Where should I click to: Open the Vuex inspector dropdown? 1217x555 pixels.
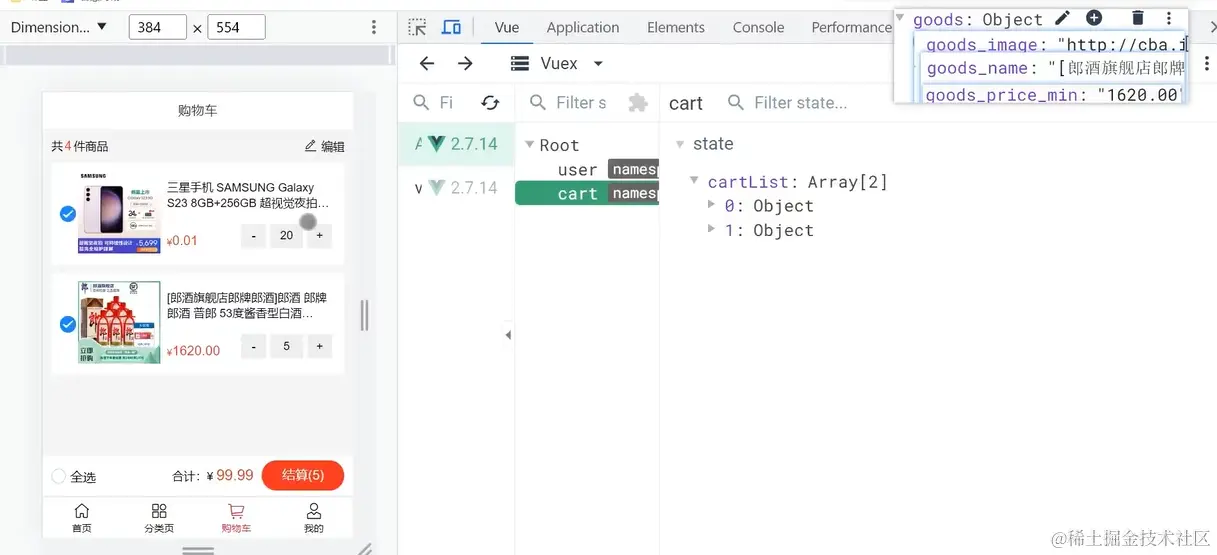pos(557,64)
